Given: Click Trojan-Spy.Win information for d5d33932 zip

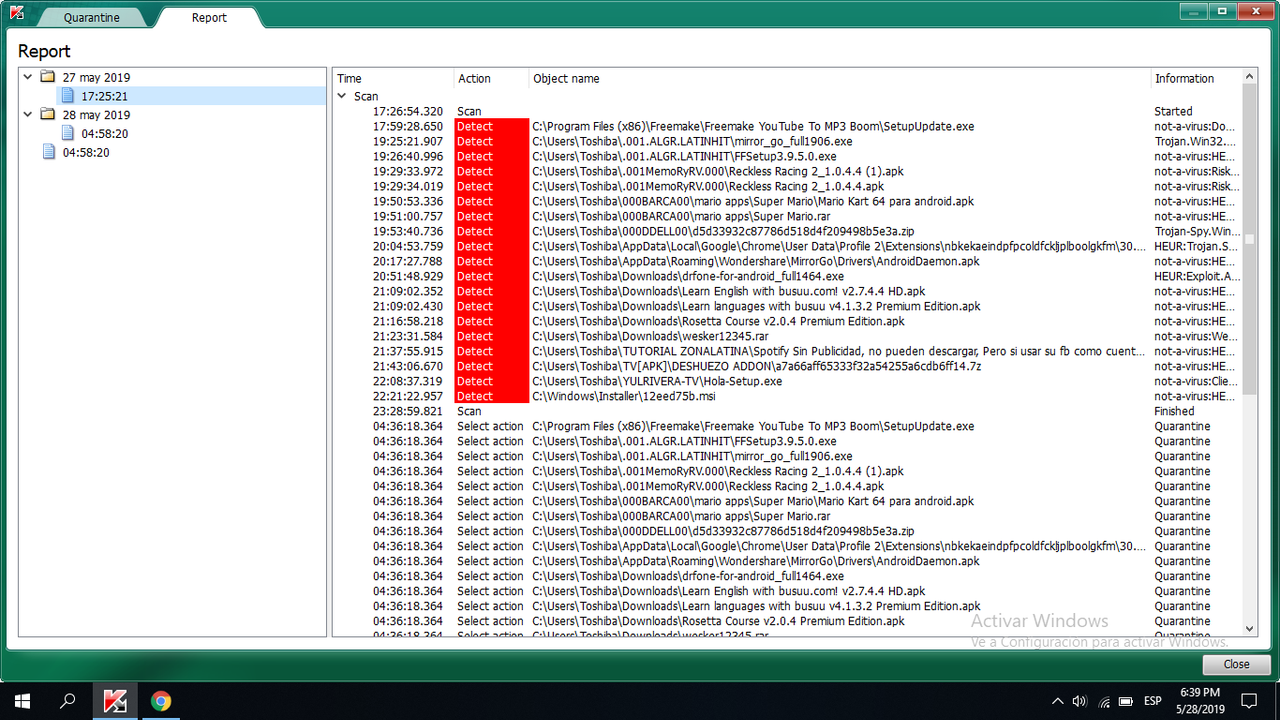Looking at the screenshot, I should coord(1197,231).
